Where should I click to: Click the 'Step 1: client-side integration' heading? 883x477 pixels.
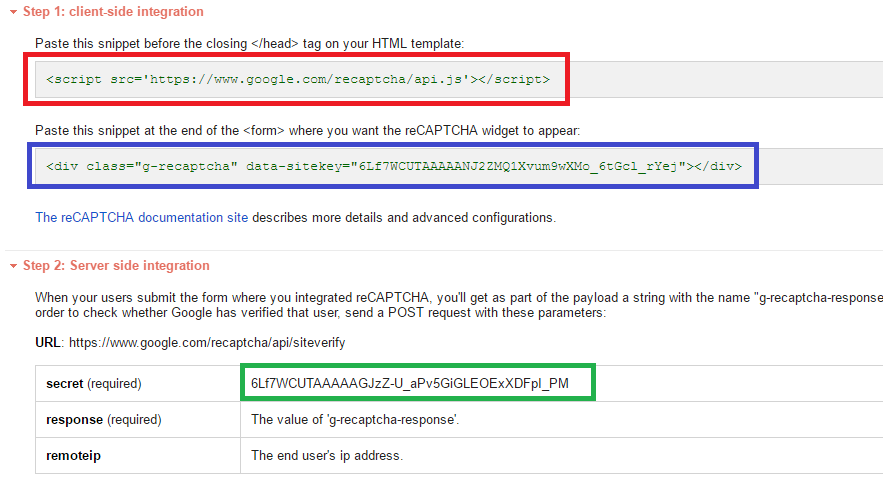[113, 12]
